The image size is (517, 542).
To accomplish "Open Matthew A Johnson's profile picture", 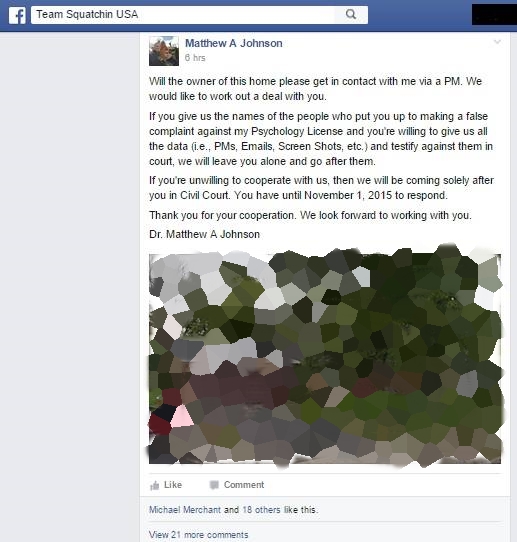I will (x=164, y=51).
